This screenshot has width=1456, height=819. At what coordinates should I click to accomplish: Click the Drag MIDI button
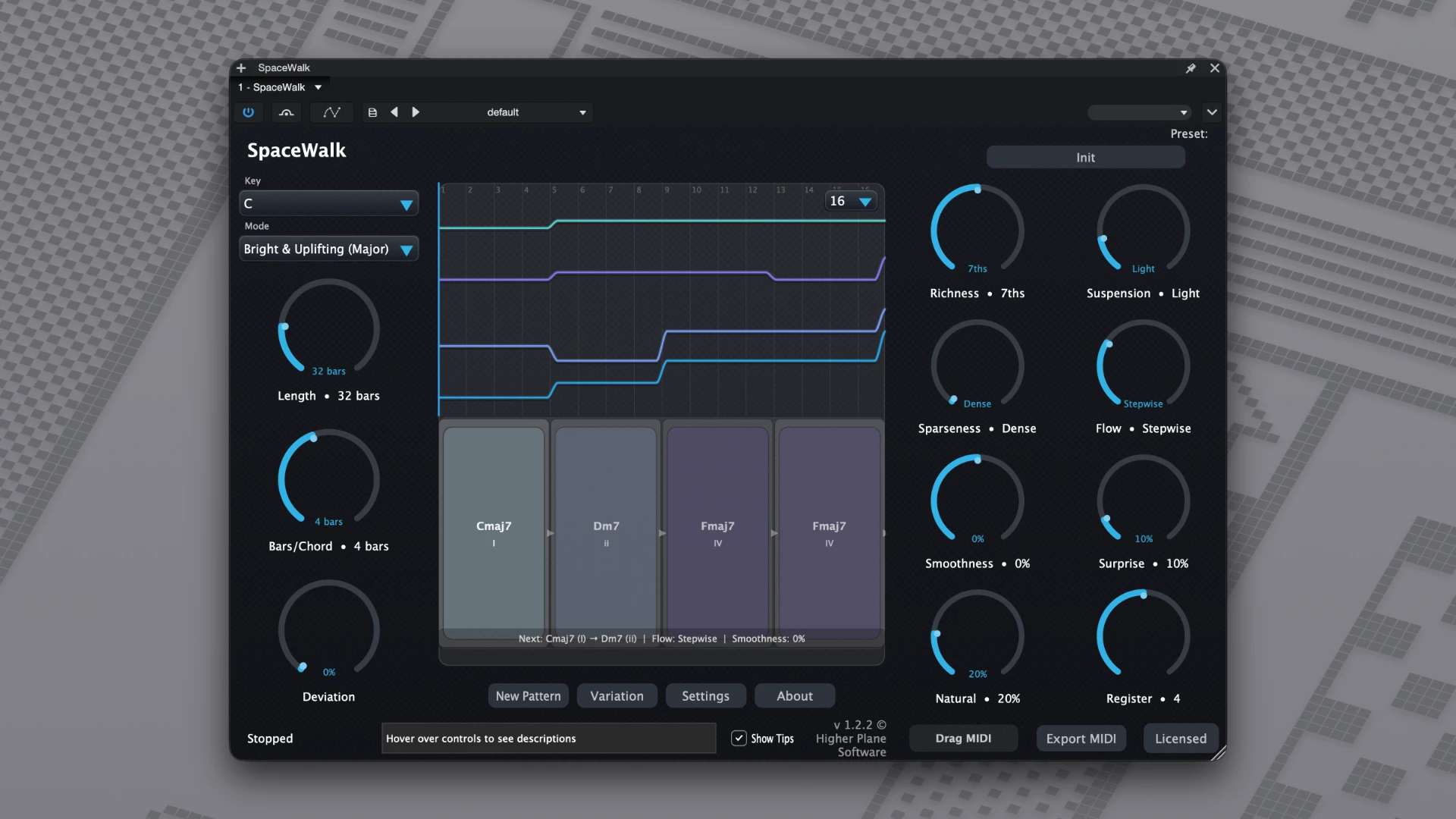pos(963,739)
